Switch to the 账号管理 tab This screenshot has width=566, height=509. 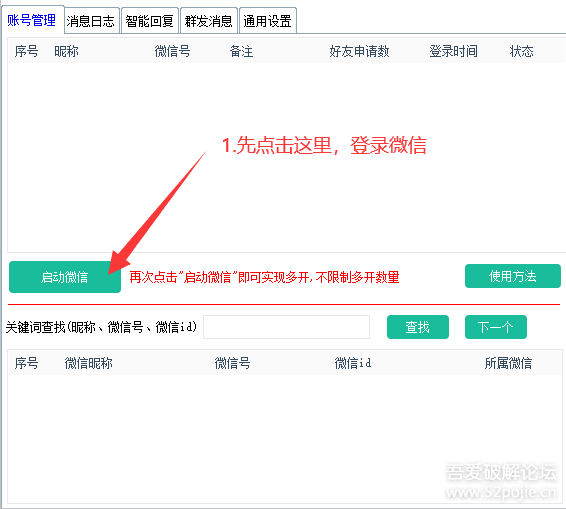click(32, 20)
